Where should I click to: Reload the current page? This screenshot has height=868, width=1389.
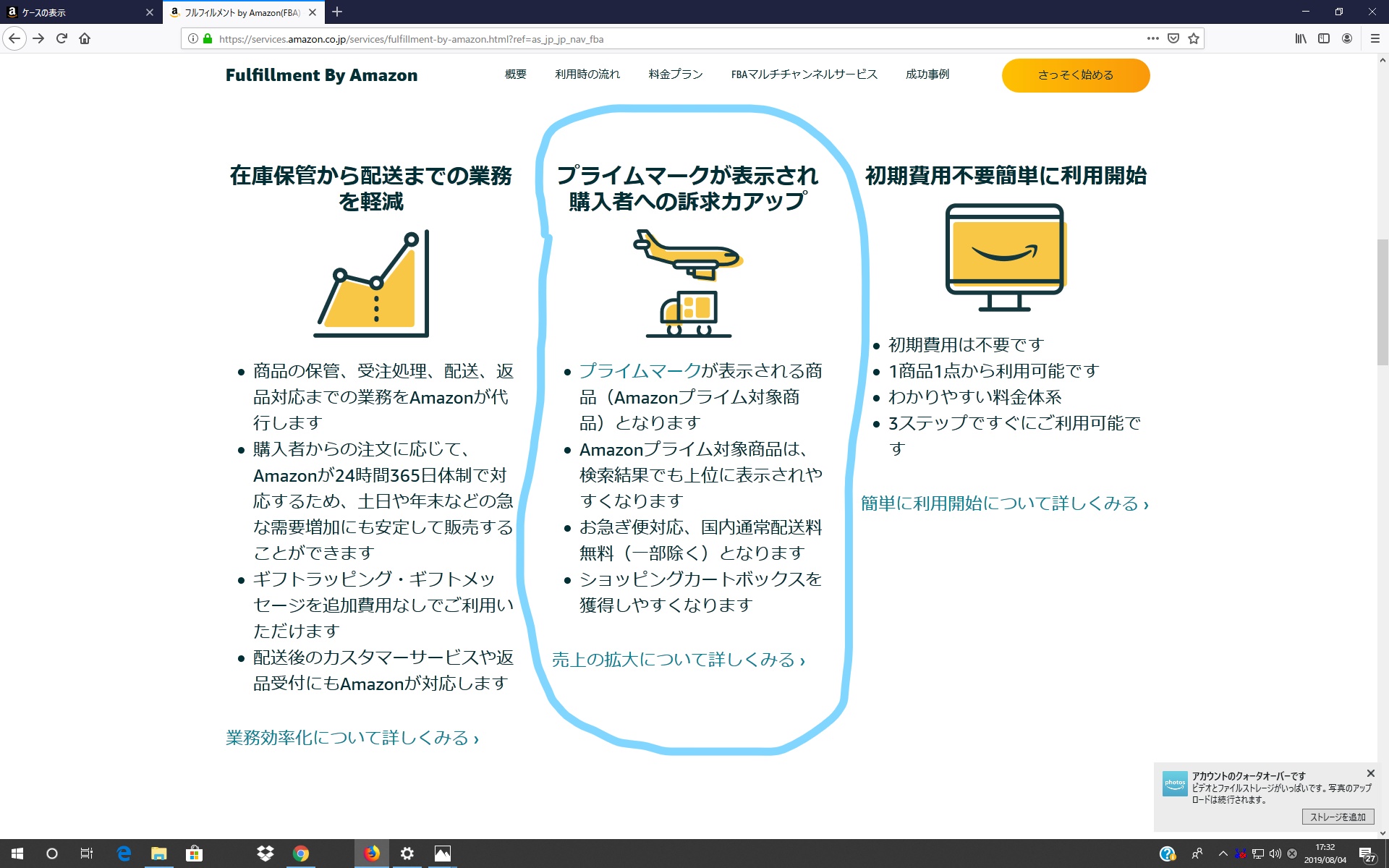tap(61, 38)
